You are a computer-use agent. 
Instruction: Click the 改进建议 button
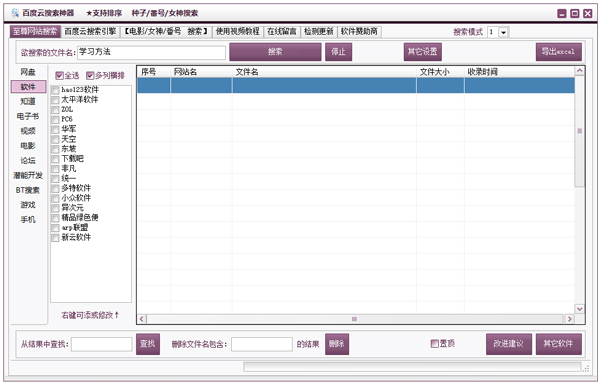(509, 344)
